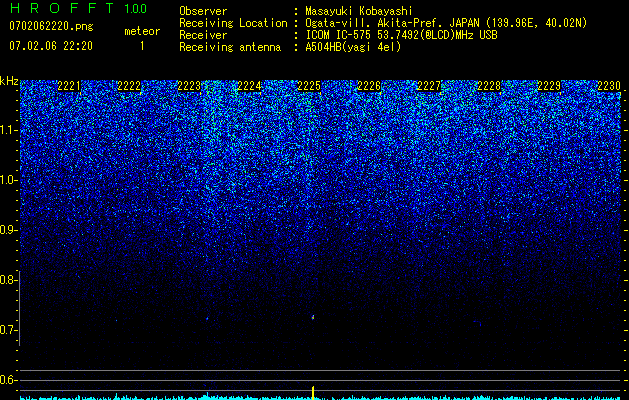Click the 2227 time marker
This screenshot has width=629, height=400.
pyautogui.click(x=429, y=86)
